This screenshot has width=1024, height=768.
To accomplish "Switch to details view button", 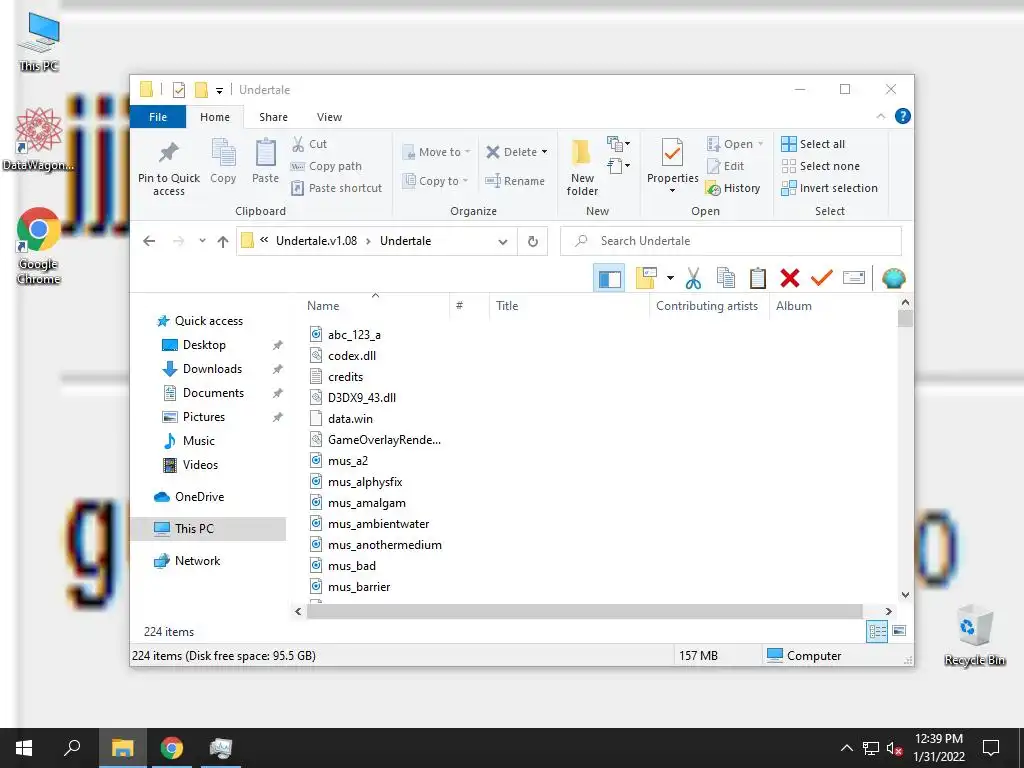I will [x=876, y=631].
